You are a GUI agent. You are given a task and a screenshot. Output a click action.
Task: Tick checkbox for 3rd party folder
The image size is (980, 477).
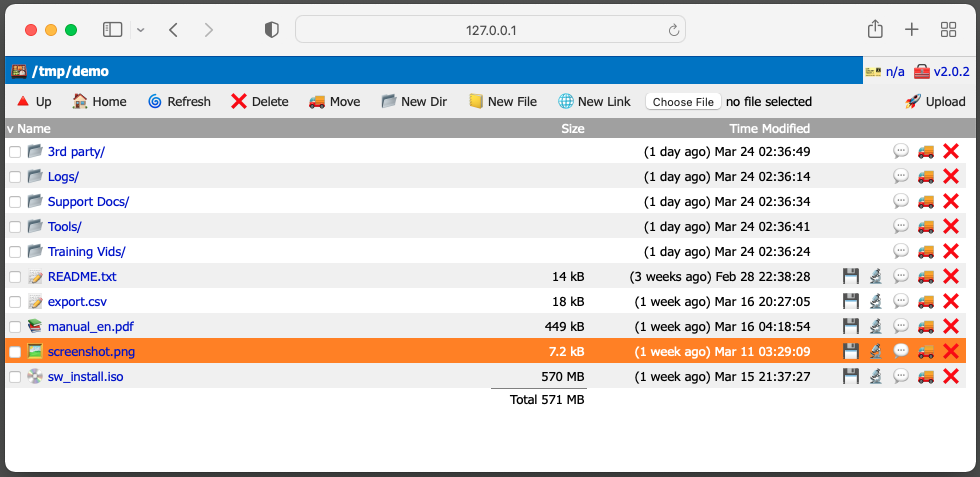click(15, 151)
